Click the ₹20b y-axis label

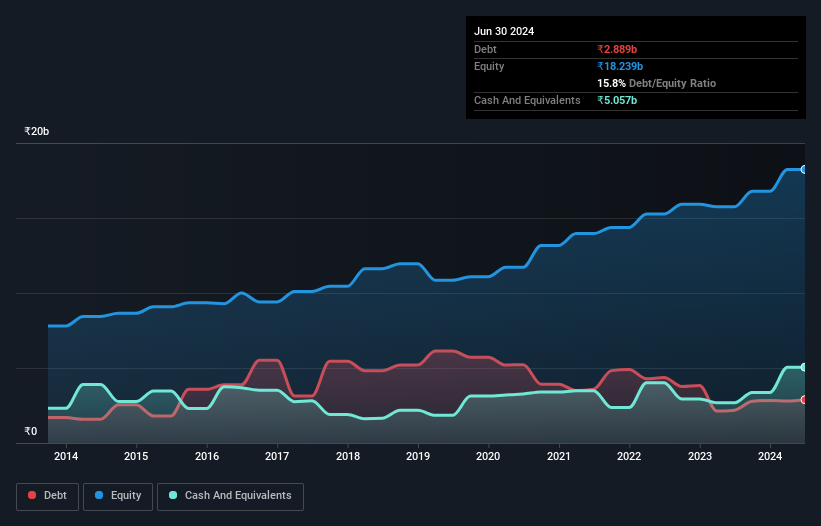coord(37,131)
